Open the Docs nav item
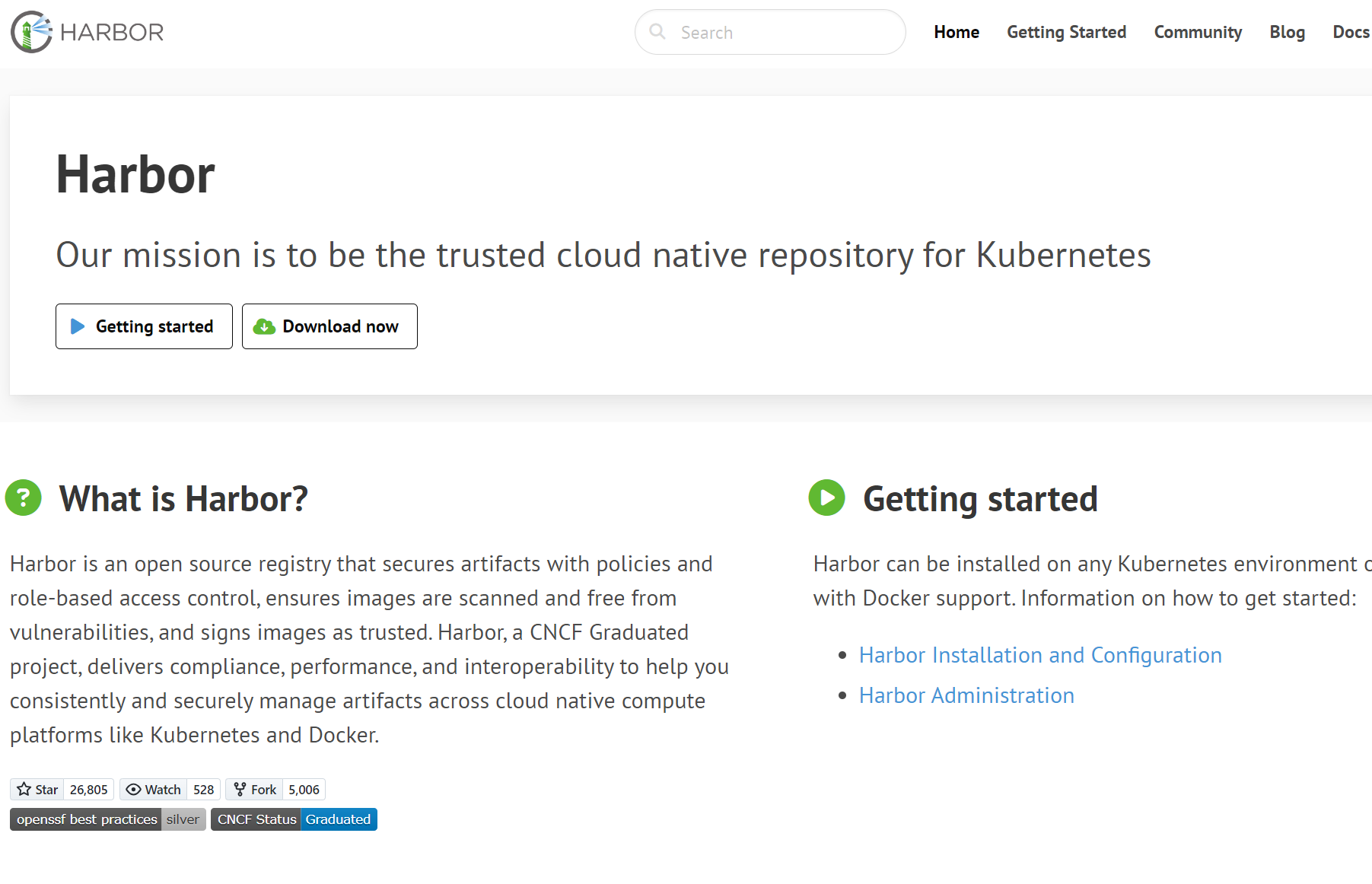The width and height of the screenshot is (1372, 884). tap(1351, 32)
